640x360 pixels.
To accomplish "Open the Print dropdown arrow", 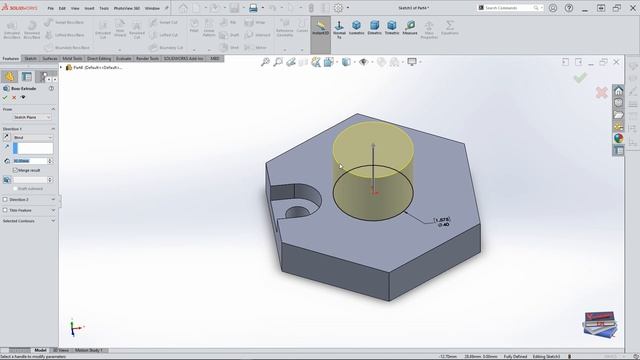I will tap(262, 8).
